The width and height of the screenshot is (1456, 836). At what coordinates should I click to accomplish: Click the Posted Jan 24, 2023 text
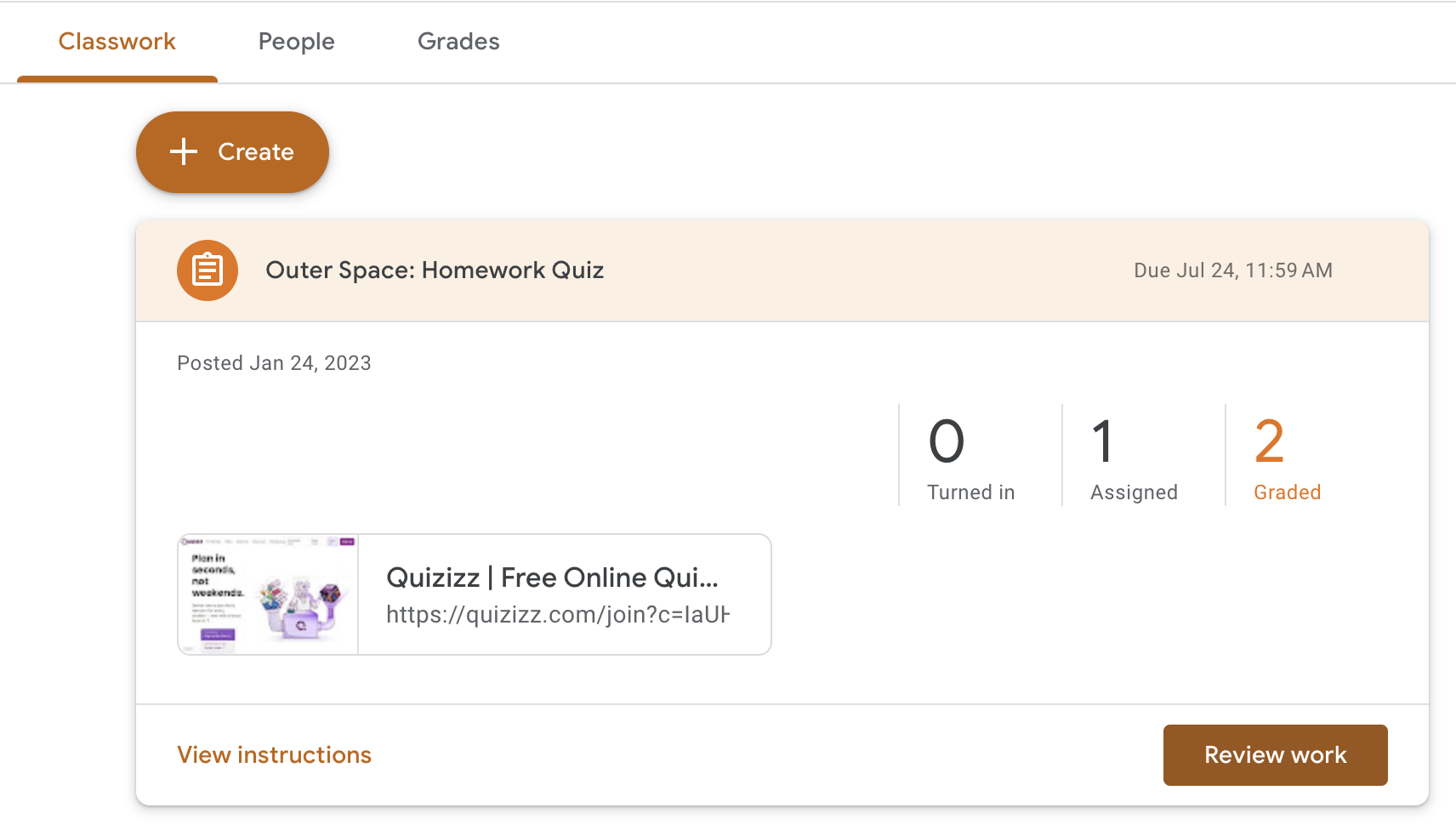tap(274, 363)
